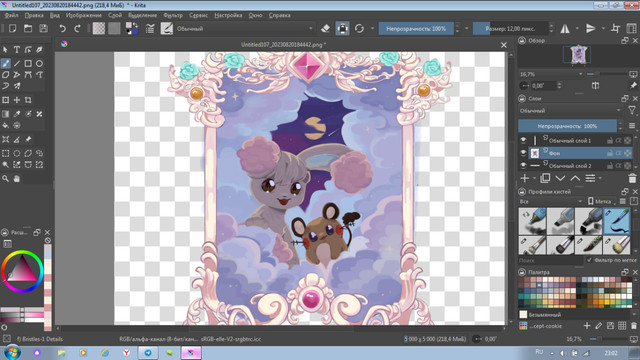
Task: Select the Color Picker eyedropper tool
Action: [17, 114]
